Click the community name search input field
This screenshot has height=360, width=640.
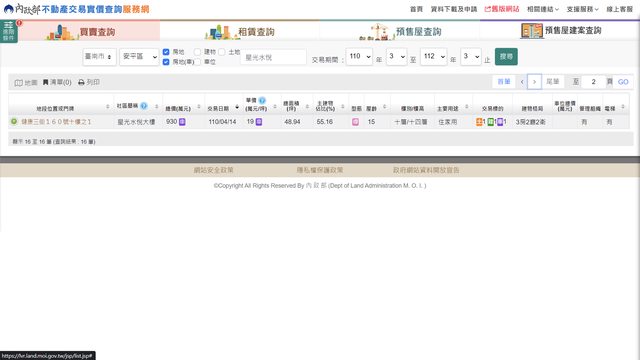(x=273, y=57)
